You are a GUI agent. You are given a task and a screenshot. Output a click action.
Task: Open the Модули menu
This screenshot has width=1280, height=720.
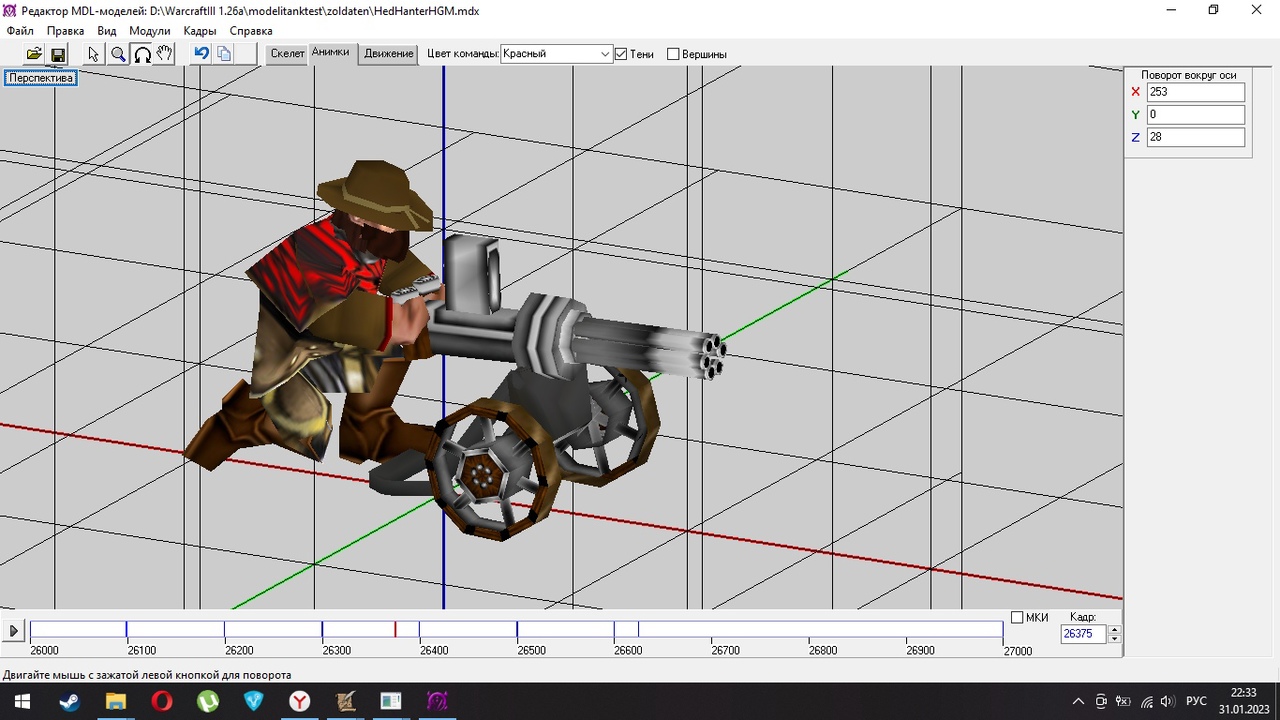pyautogui.click(x=150, y=31)
